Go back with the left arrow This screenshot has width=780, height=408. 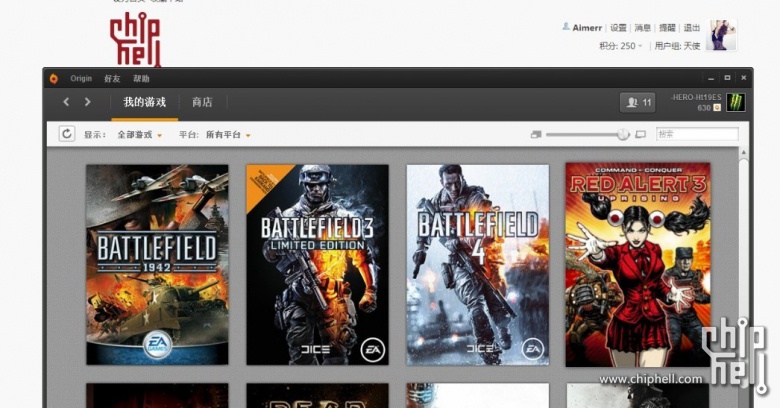66,102
